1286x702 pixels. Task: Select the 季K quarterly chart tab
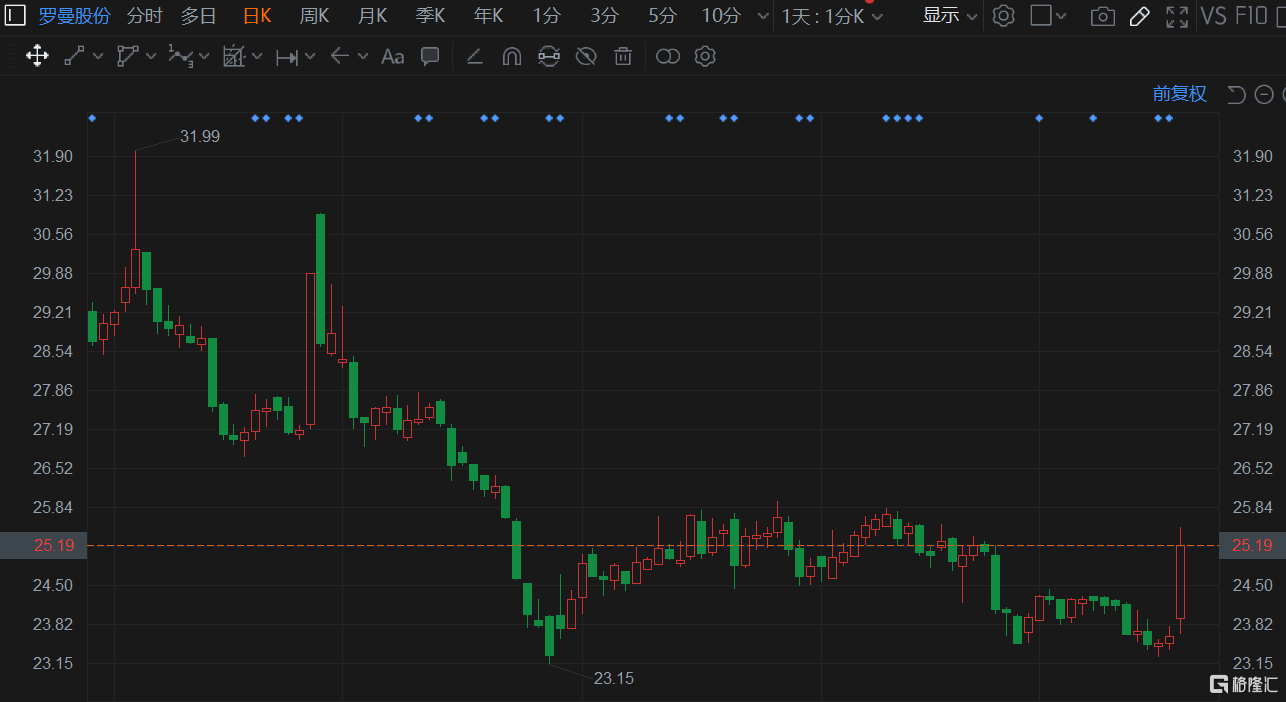[430, 15]
